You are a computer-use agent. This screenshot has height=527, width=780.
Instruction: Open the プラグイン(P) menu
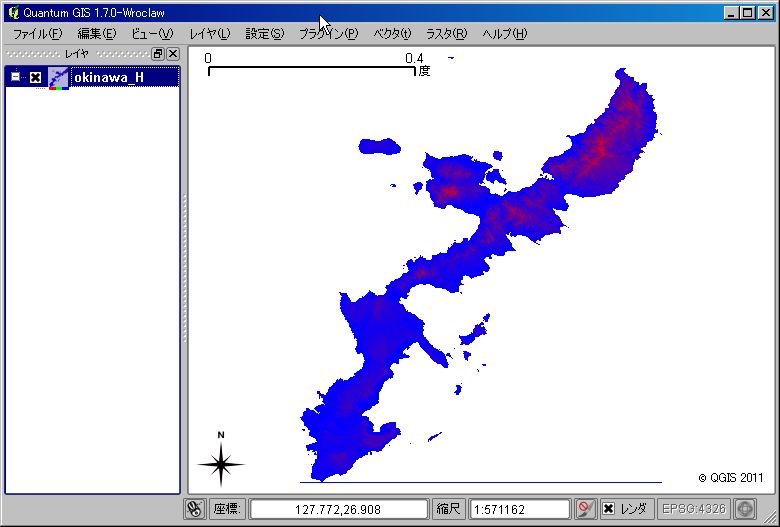328,34
